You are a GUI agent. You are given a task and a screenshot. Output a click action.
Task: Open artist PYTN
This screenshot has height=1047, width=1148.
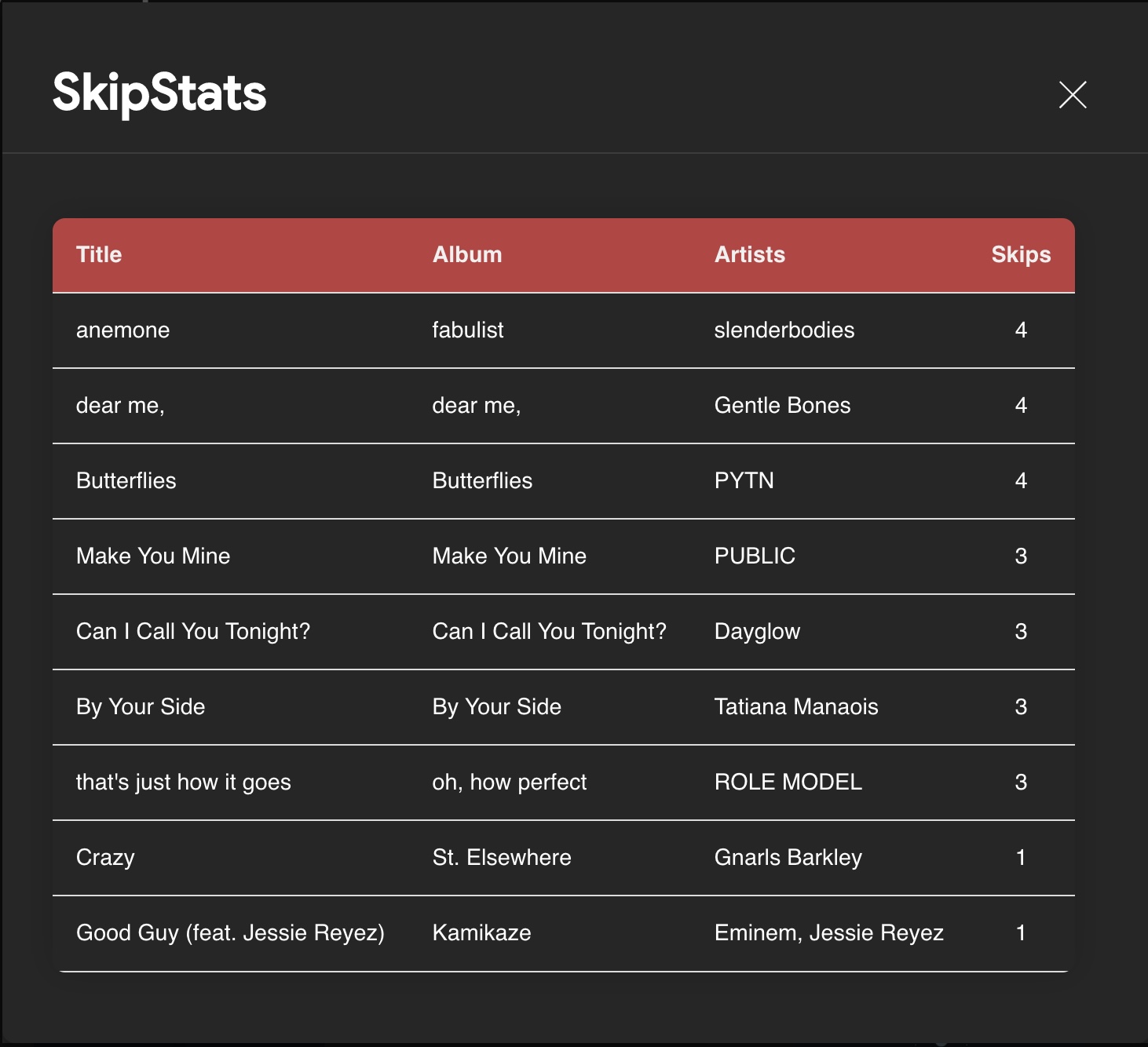click(744, 480)
